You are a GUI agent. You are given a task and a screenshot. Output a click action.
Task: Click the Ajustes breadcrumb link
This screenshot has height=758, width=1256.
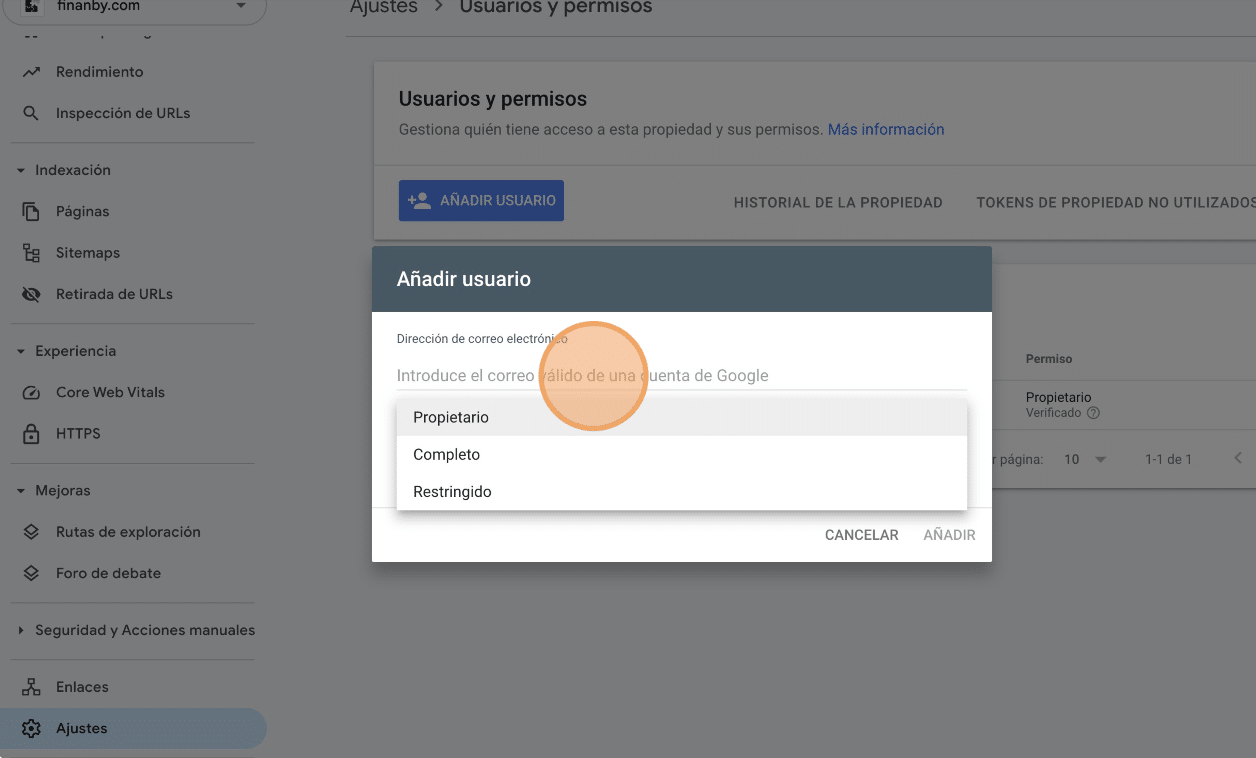(x=384, y=7)
